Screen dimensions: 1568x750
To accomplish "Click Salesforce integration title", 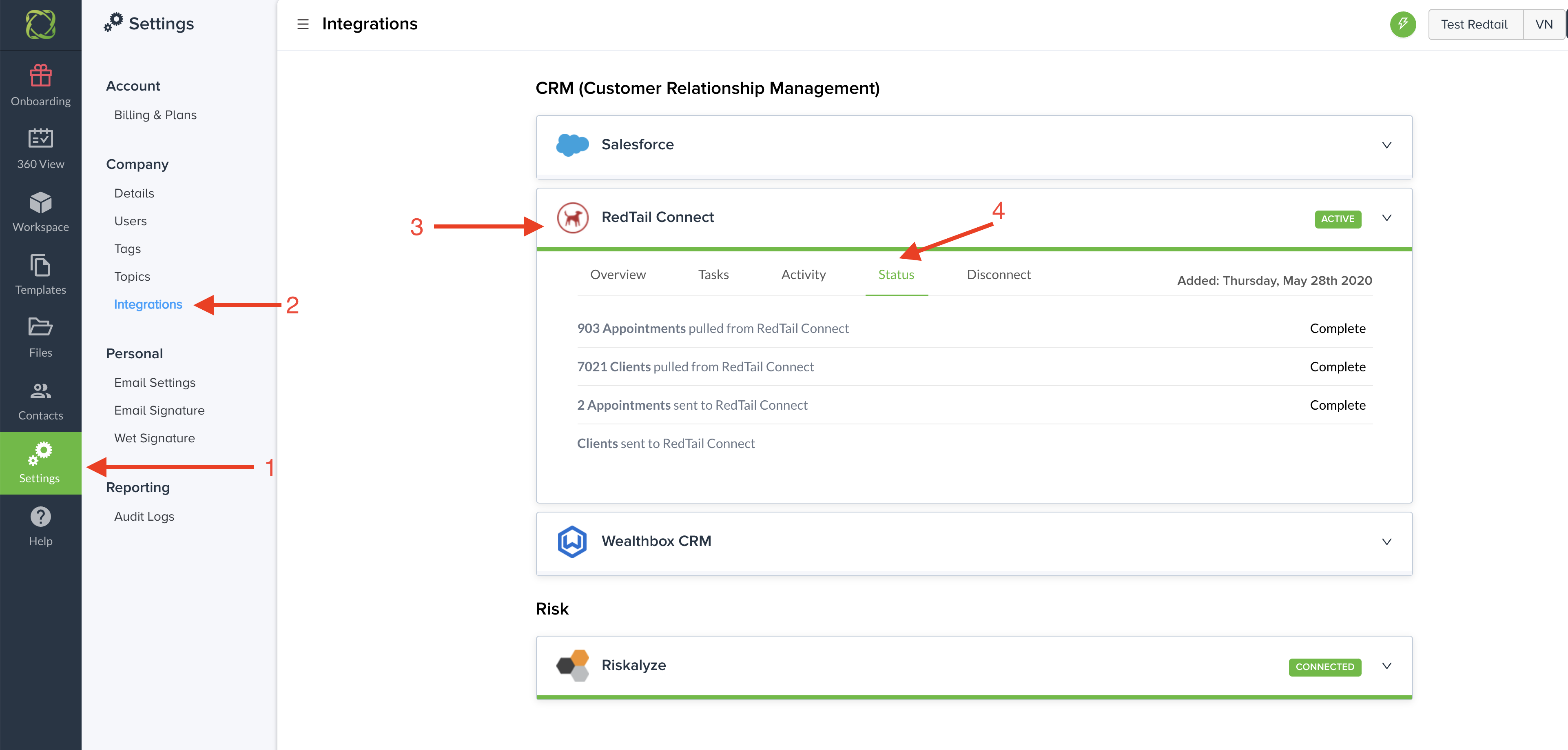I will coord(637,145).
